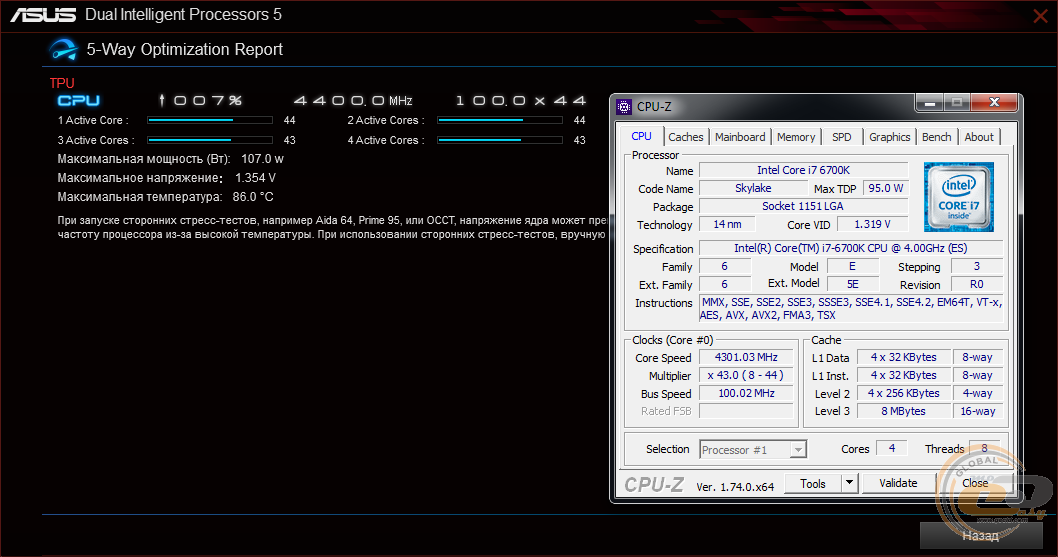Click the red TPU label
The width and height of the screenshot is (1058, 557).
(61, 83)
